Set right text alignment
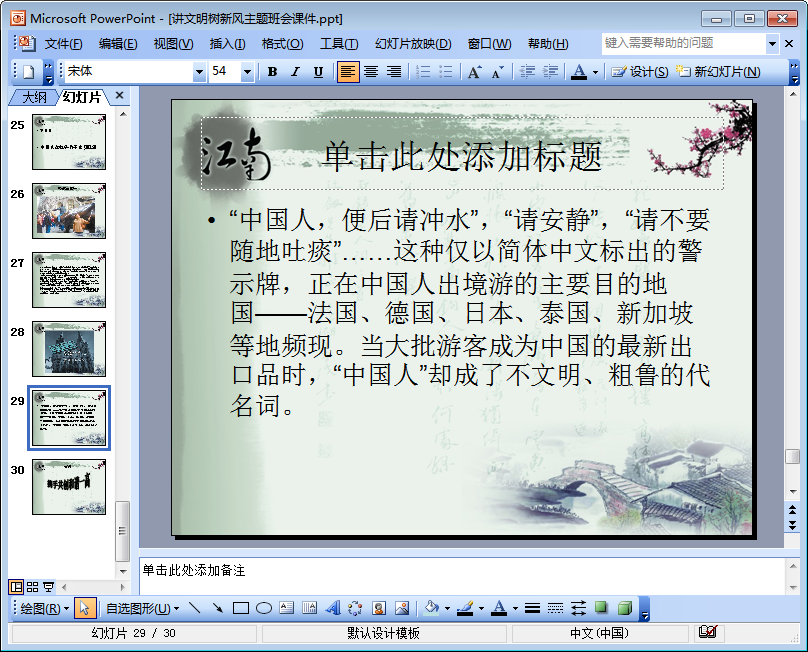808x652 pixels. (x=394, y=72)
